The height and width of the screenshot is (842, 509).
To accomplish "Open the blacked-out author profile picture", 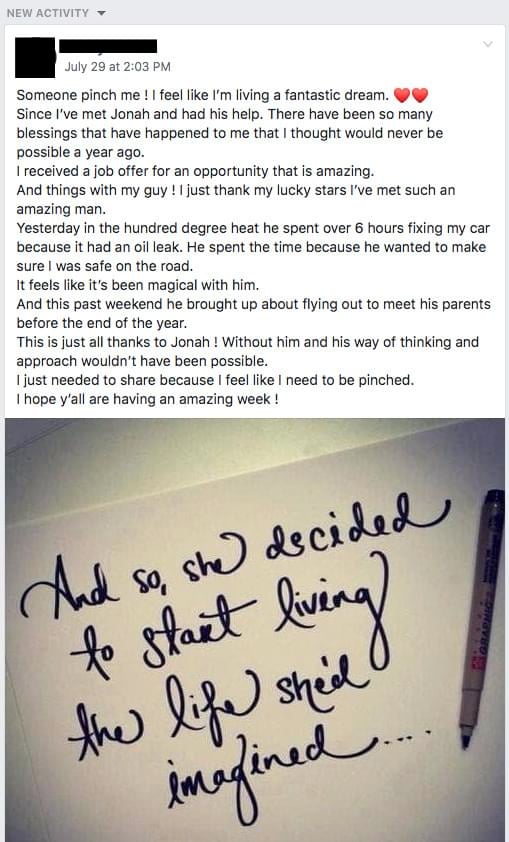I will pyautogui.click(x=35, y=57).
